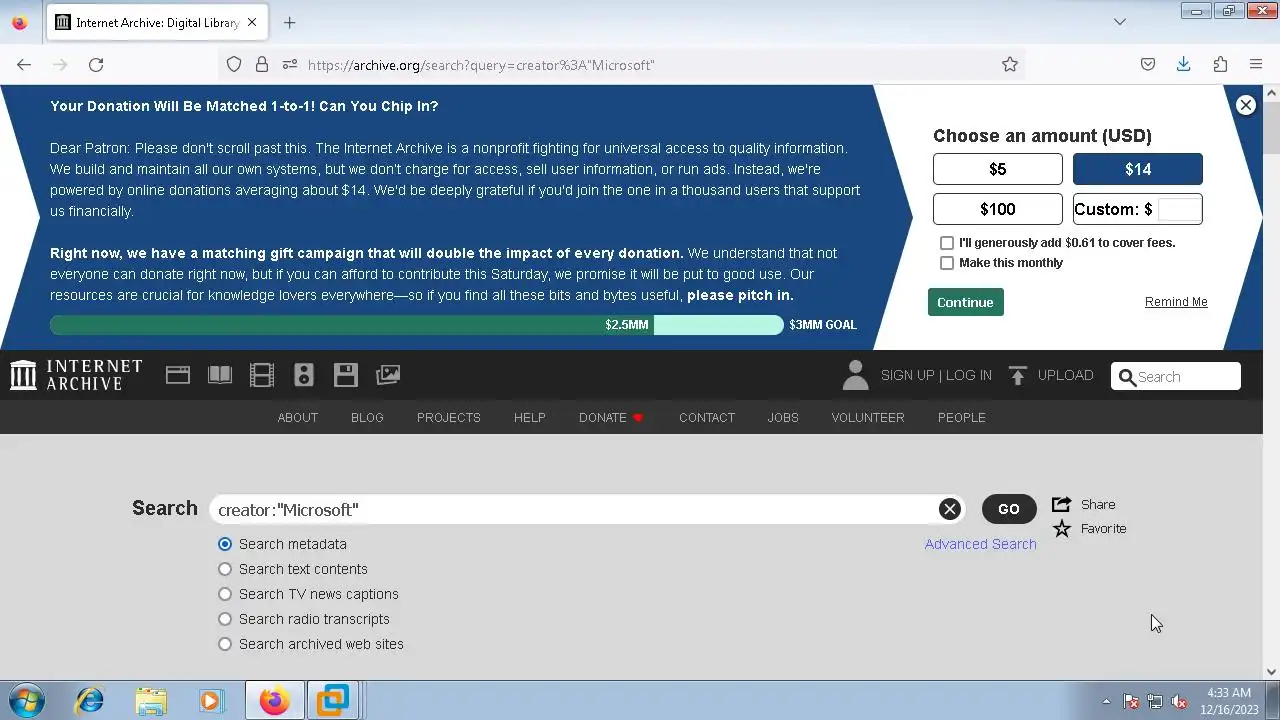Click the UPLOAD link
The height and width of the screenshot is (720, 1280).
(1066, 375)
